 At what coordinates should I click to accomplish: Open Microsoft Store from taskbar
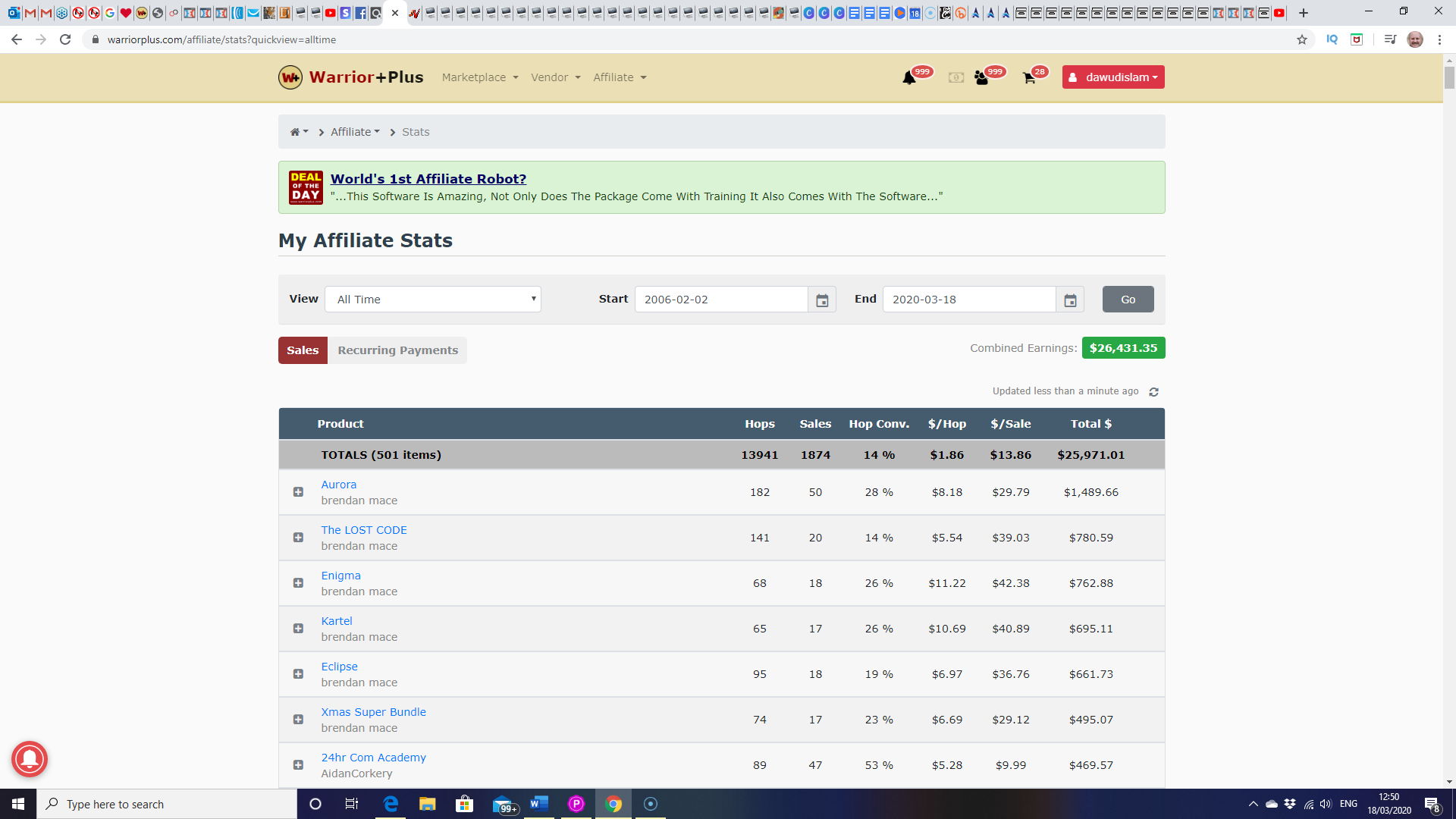[x=464, y=804]
